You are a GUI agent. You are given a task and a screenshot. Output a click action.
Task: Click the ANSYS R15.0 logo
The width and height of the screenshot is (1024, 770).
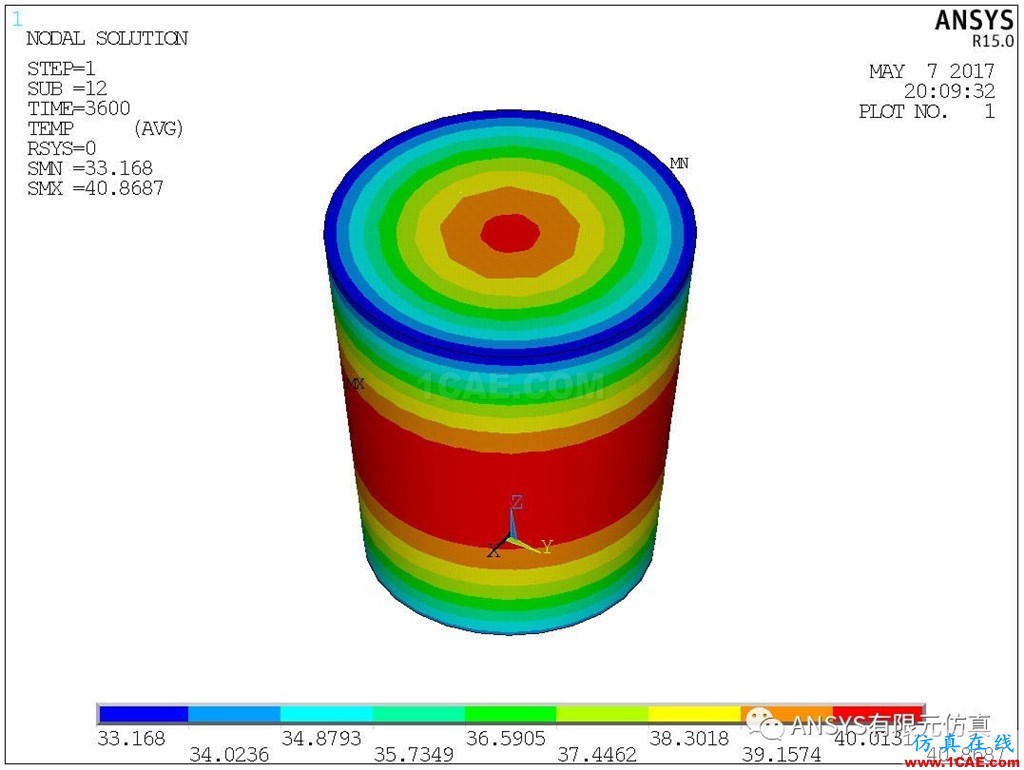coord(974,28)
